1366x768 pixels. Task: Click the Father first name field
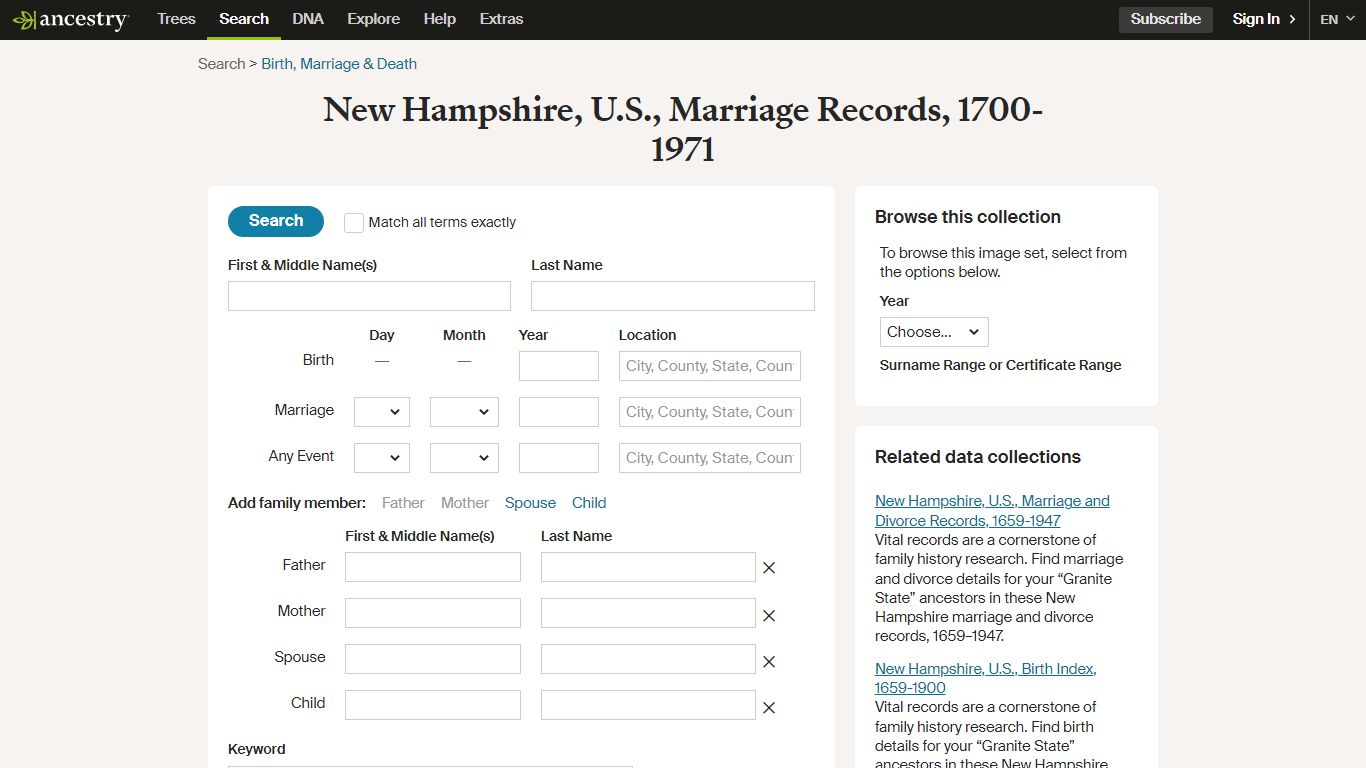(x=433, y=567)
